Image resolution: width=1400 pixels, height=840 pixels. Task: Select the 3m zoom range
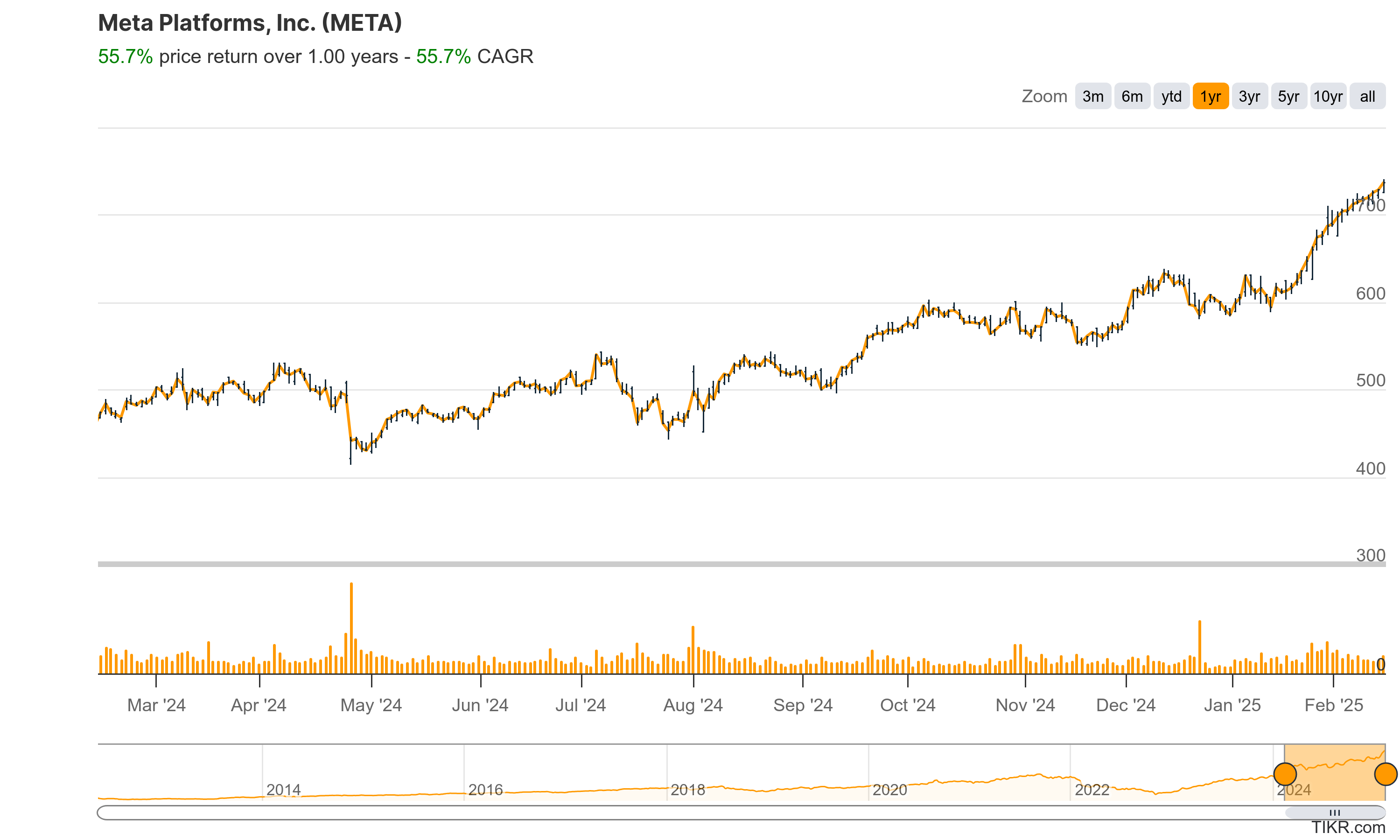pyautogui.click(x=1093, y=96)
